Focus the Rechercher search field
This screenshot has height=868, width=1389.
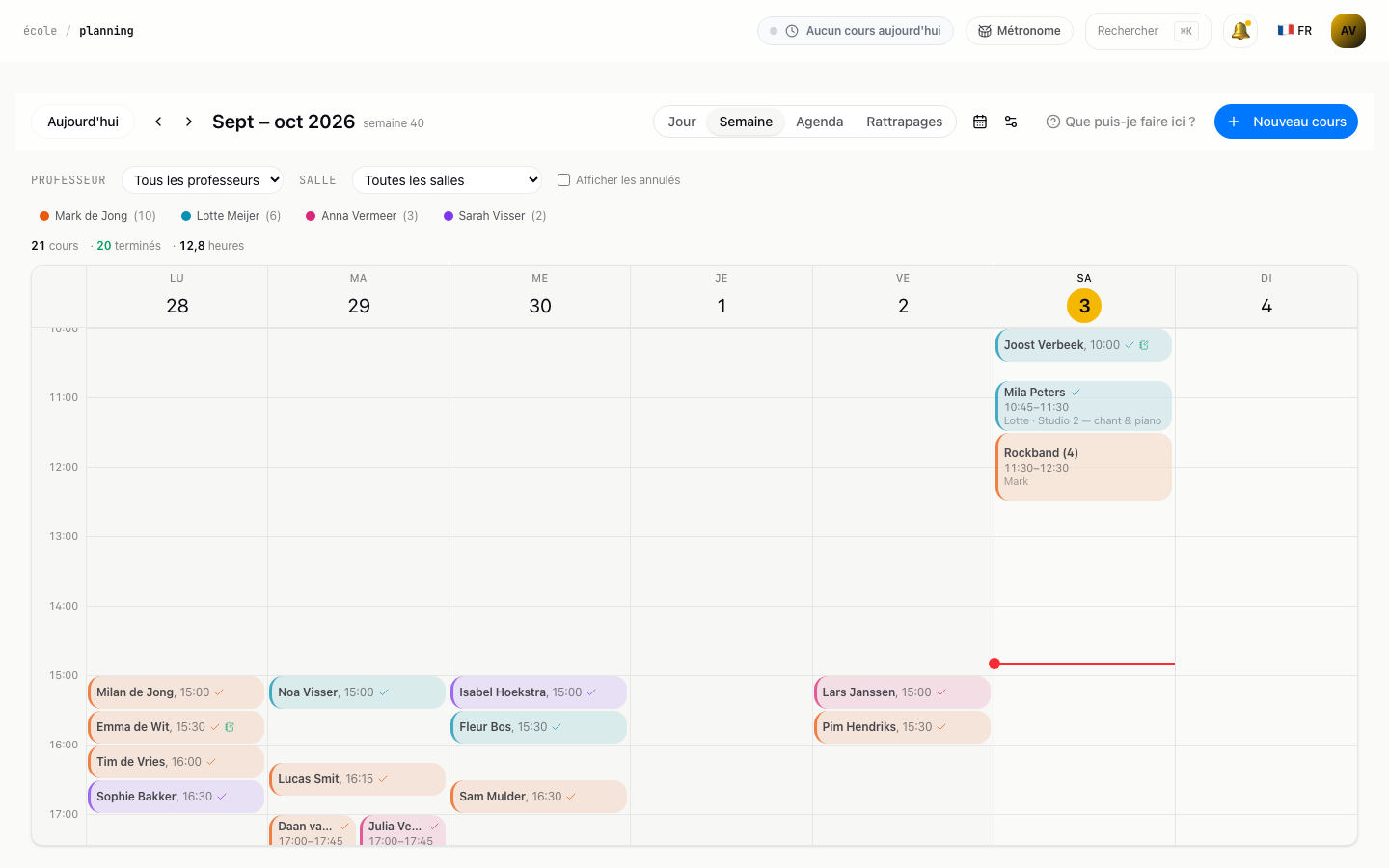click(x=1148, y=31)
